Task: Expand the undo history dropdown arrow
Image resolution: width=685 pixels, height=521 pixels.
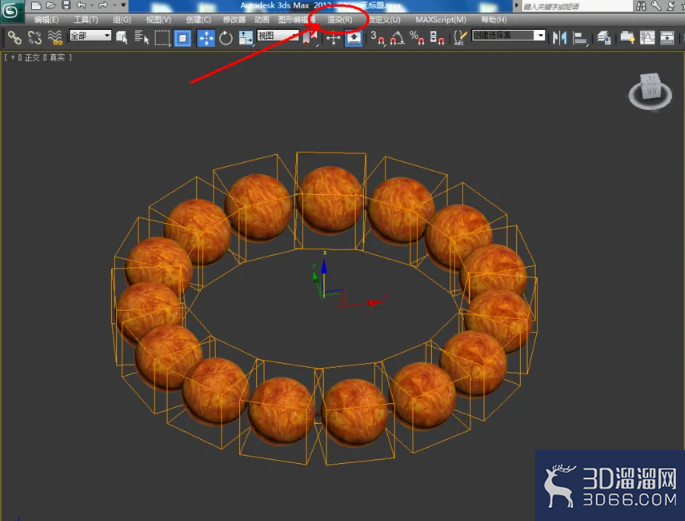Action: [x=92, y=6]
